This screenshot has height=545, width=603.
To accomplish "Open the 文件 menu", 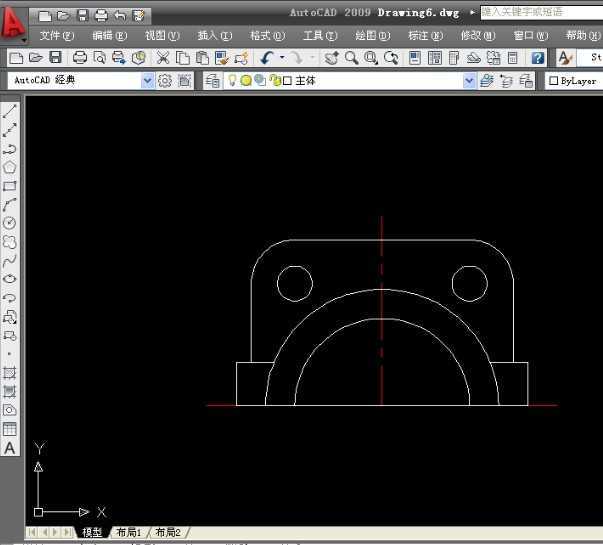I will [x=57, y=36].
